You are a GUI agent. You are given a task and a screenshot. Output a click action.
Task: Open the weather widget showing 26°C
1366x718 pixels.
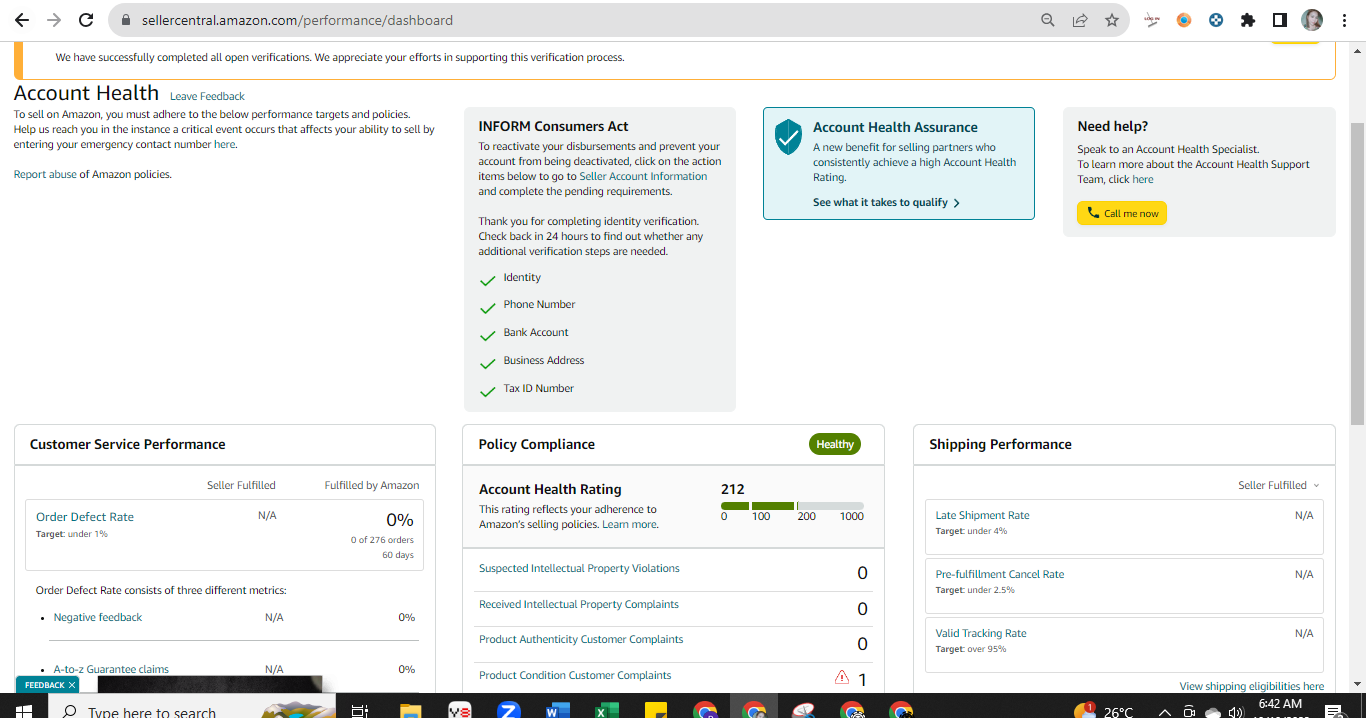click(1103, 712)
